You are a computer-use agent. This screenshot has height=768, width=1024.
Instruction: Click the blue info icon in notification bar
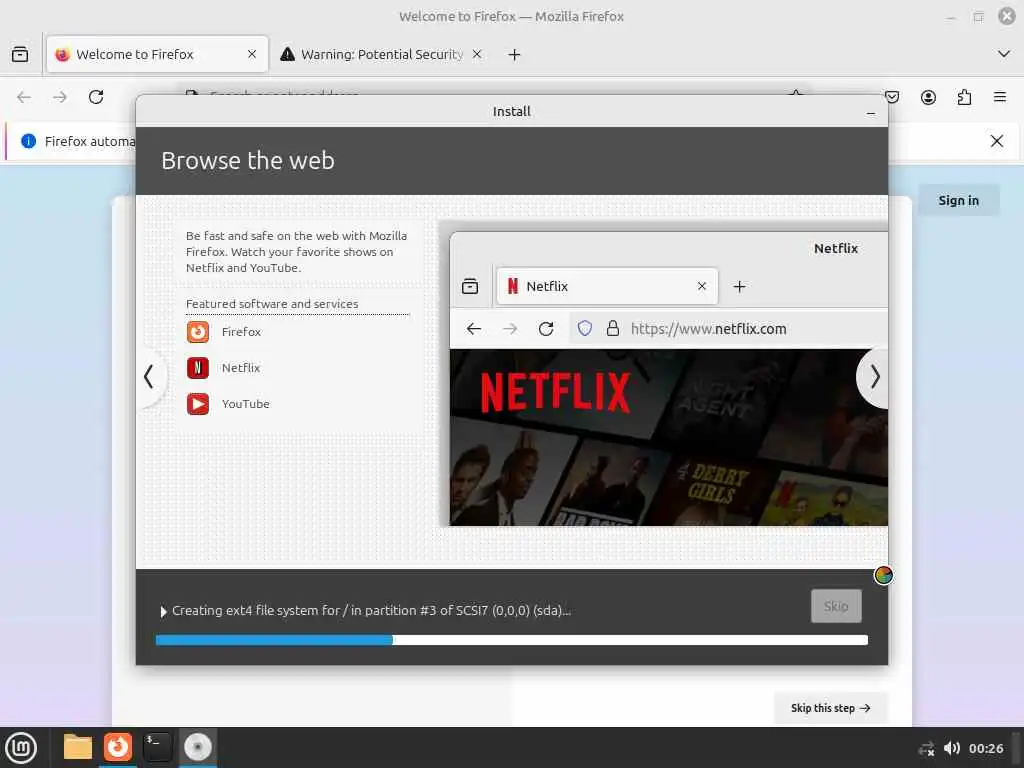click(28, 141)
